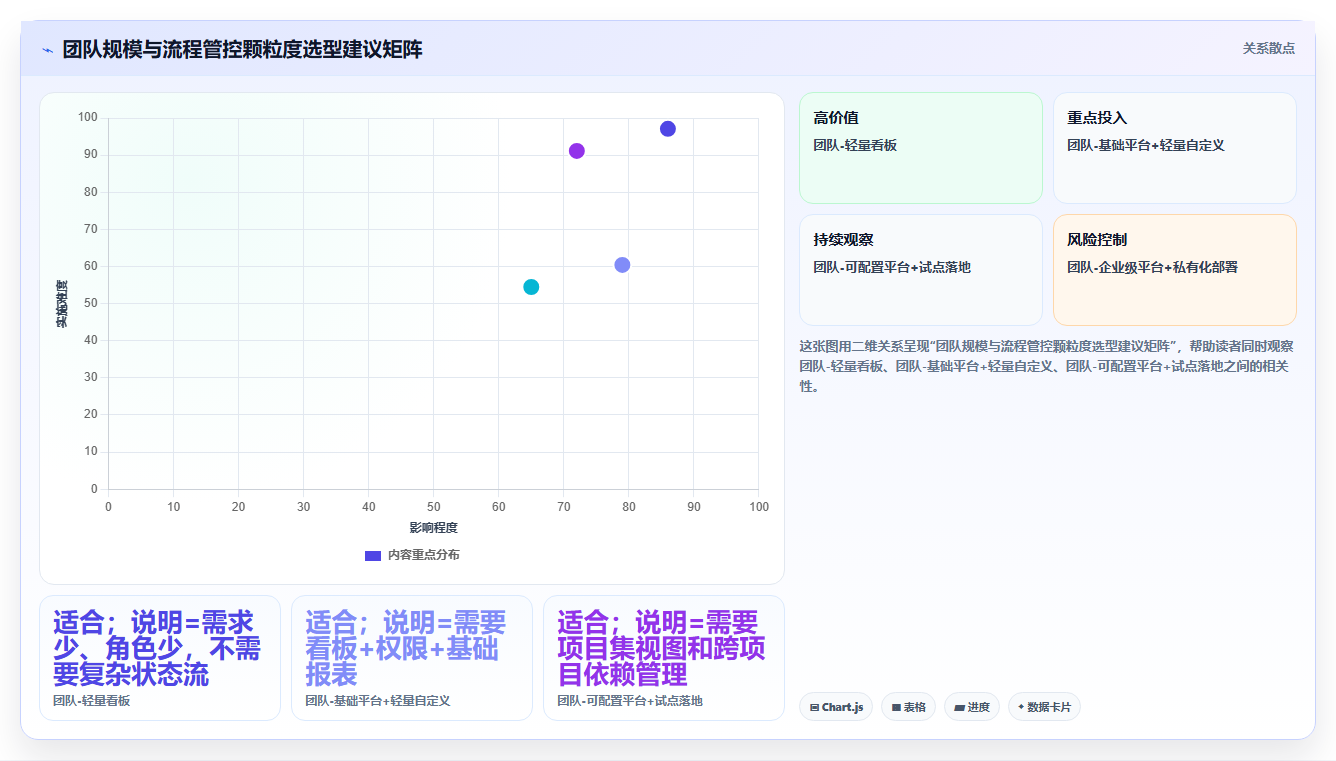Open the 持续观察 quadrant card

pyautogui.click(x=921, y=270)
